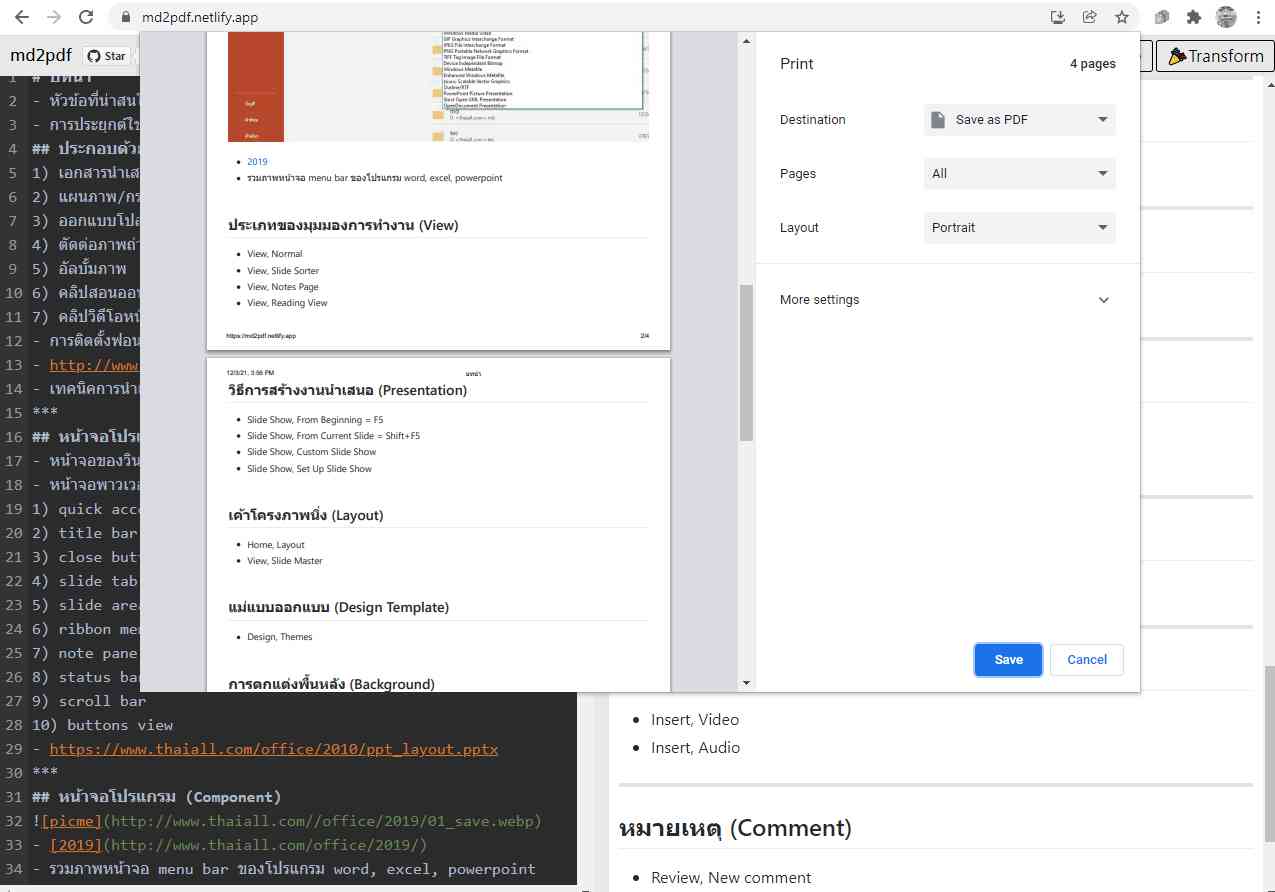
Task: Click the share page icon
Action: (x=1089, y=17)
